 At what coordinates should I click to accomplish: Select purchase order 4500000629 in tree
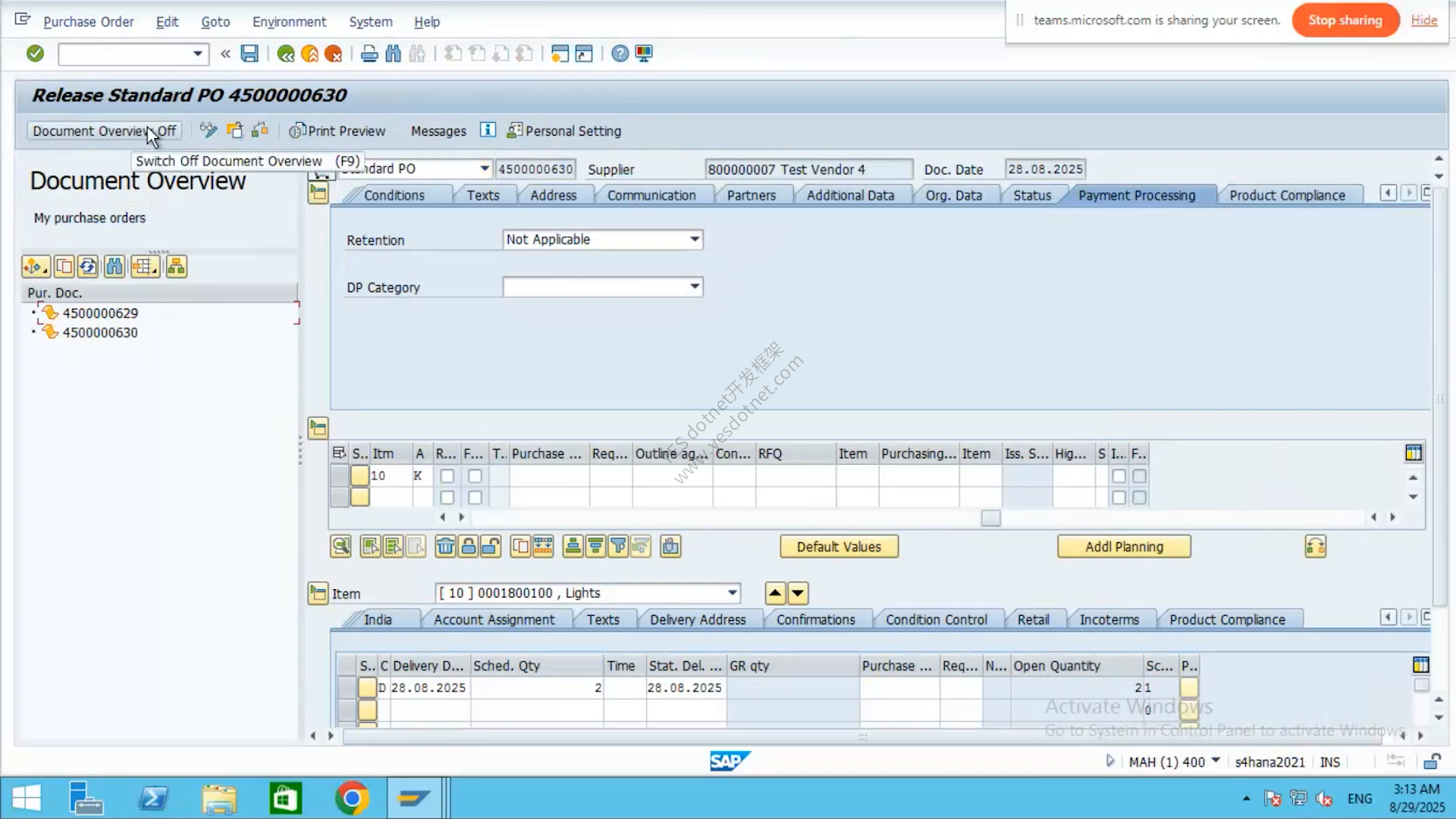pos(100,313)
